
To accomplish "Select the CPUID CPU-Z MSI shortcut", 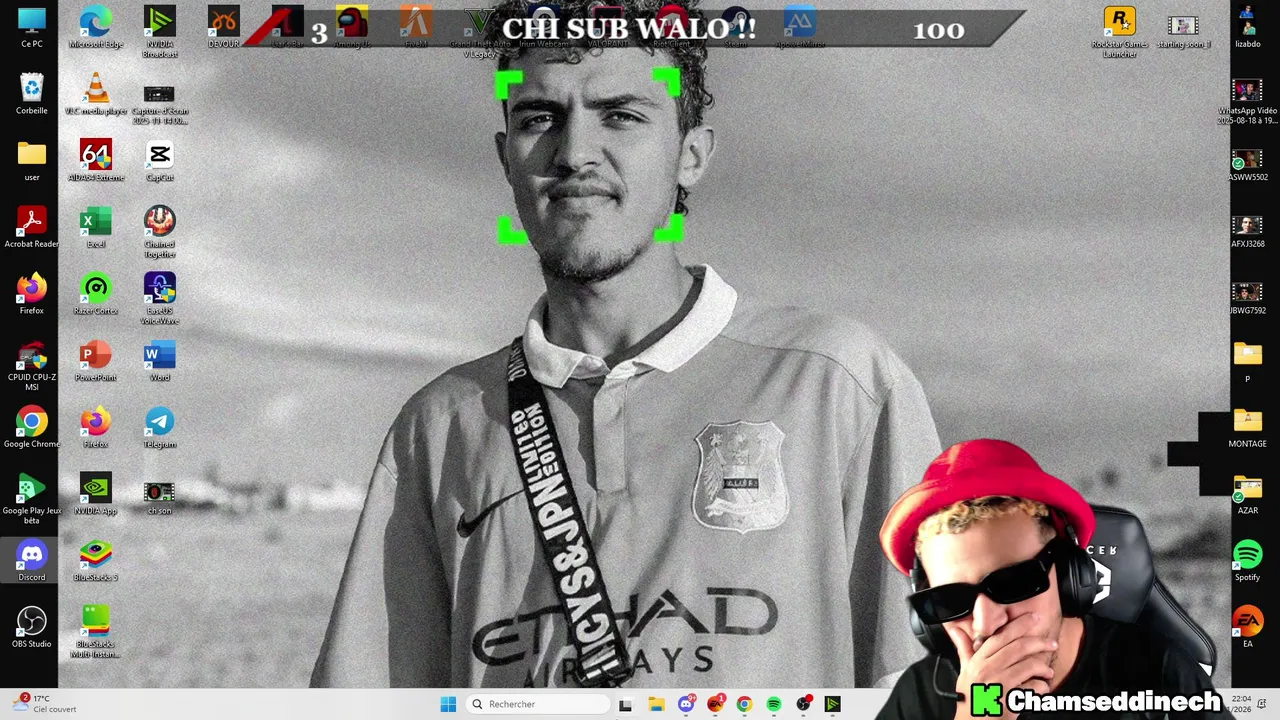I will pos(32,366).
